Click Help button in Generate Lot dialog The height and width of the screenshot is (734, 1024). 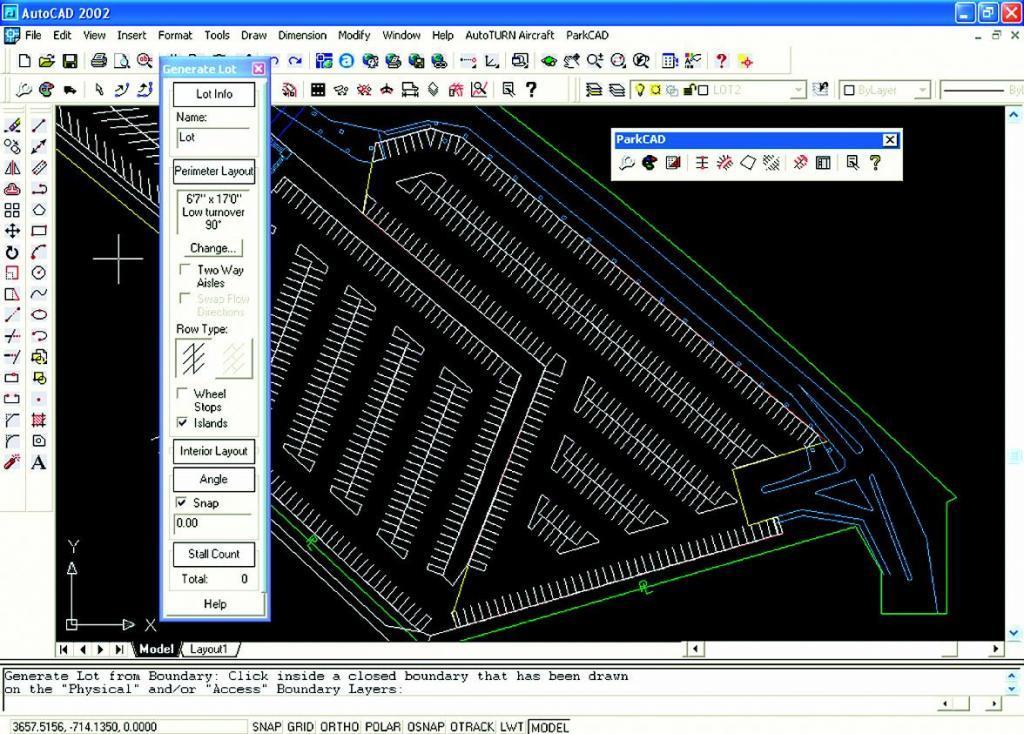214,604
